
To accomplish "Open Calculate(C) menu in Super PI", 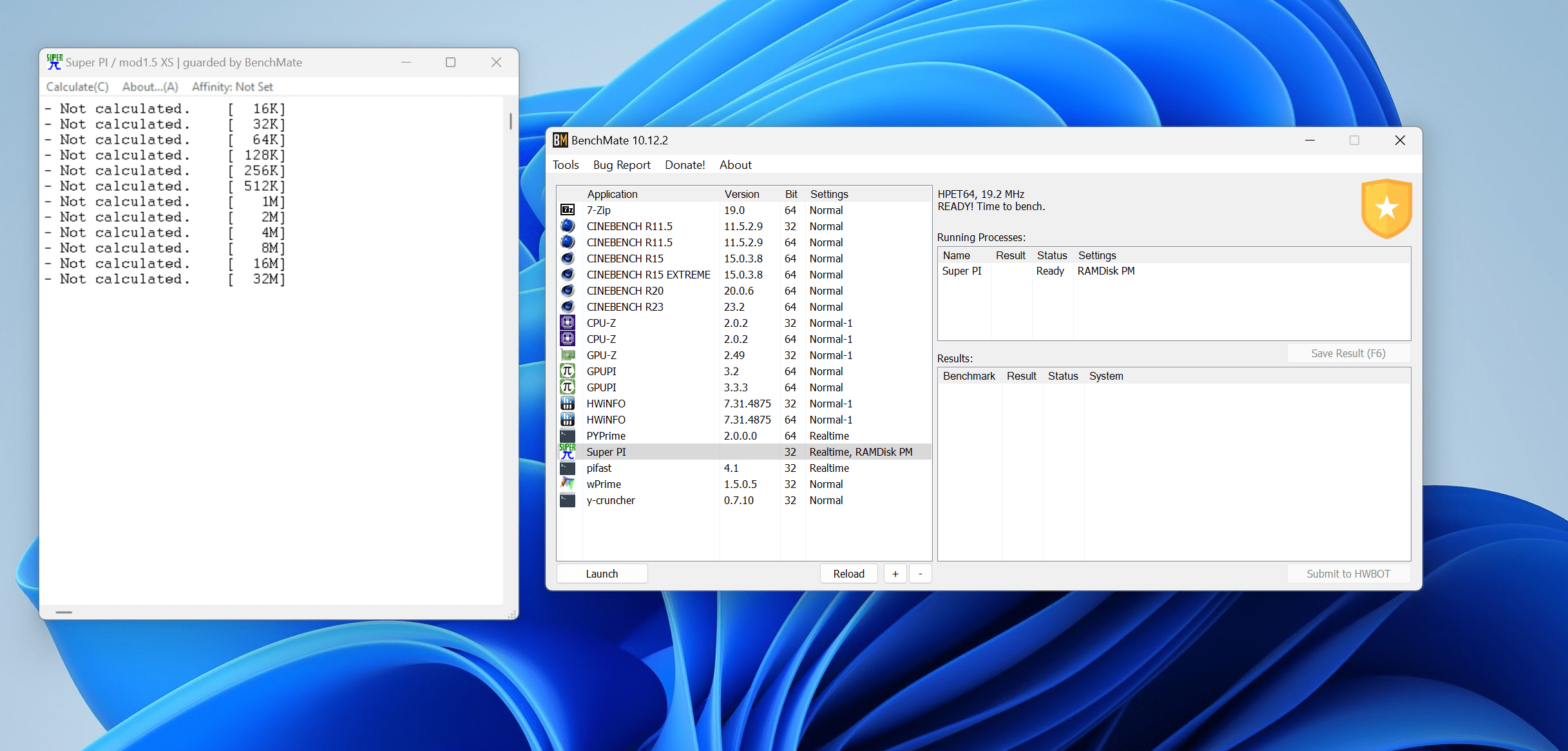I will click(x=77, y=87).
